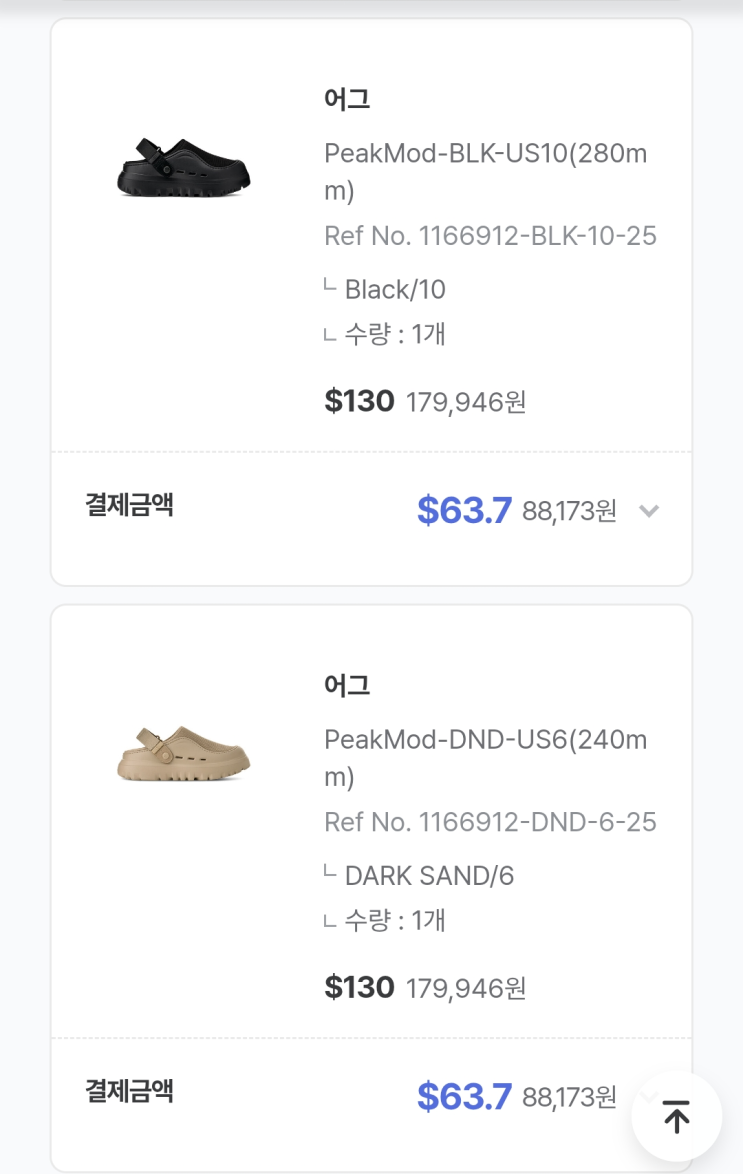Expand first item's payment amount chevron

click(x=649, y=512)
